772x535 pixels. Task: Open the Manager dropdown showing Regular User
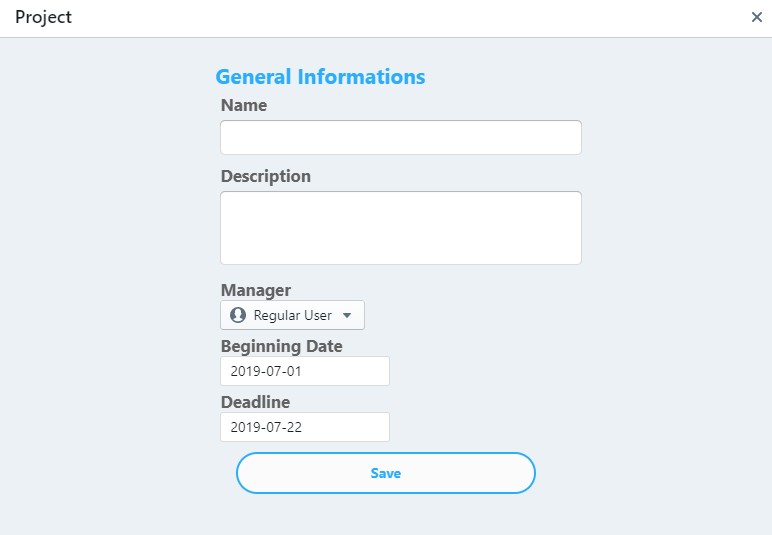point(292,315)
